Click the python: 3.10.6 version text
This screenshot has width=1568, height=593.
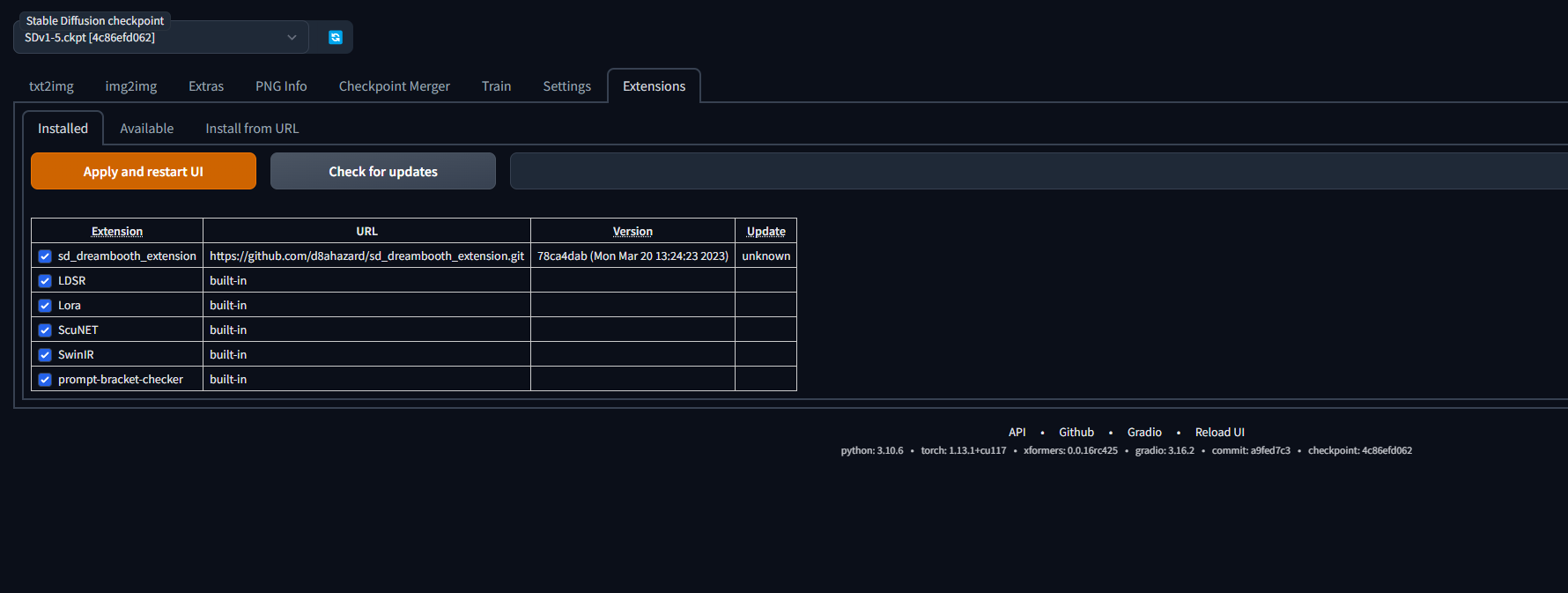click(x=872, y=451)
